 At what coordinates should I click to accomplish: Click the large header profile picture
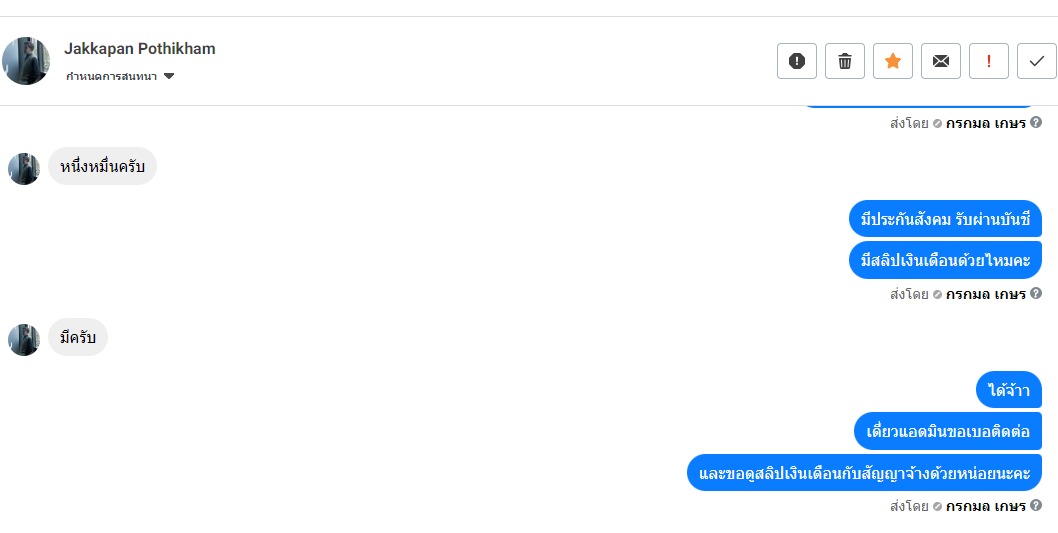tap(26, 61)
